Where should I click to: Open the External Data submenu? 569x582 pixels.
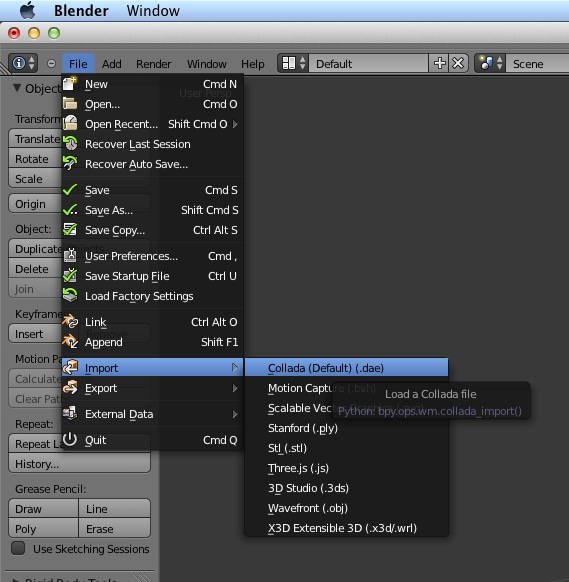pos(152,414)
